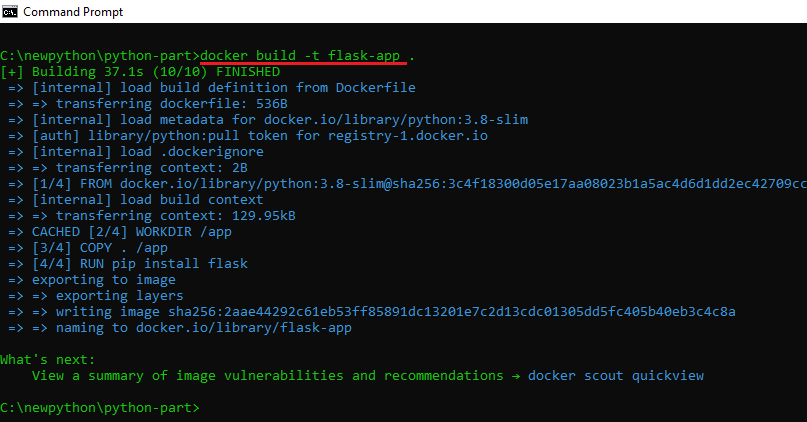Click the [1/4] FROM docker.io sha256 line

coord(407,184)
